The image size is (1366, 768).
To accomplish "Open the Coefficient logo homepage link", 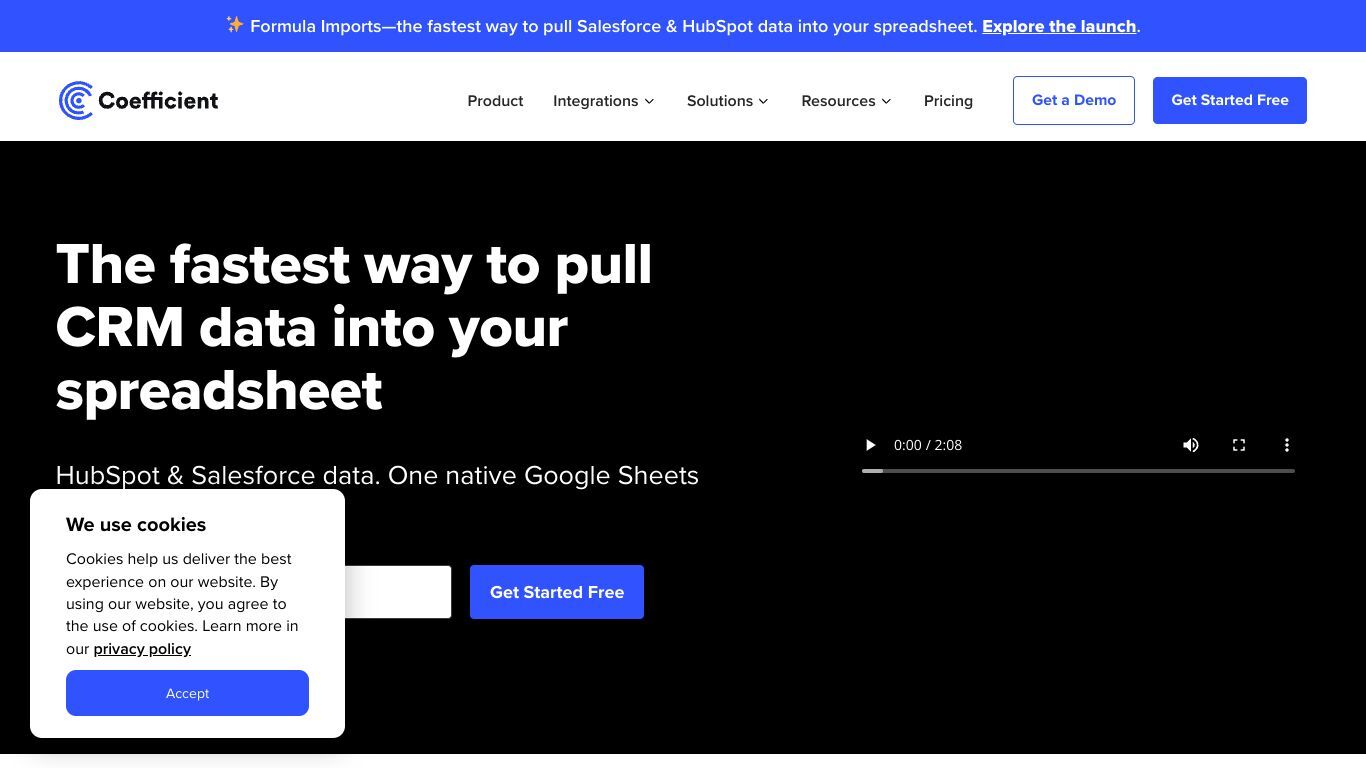I will (138, 100).
